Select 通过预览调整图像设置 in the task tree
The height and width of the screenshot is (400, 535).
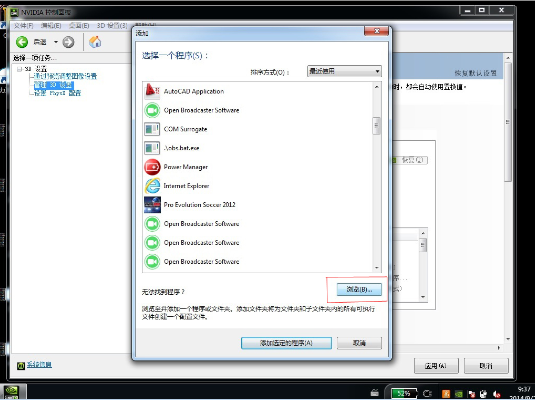(66, 76)
